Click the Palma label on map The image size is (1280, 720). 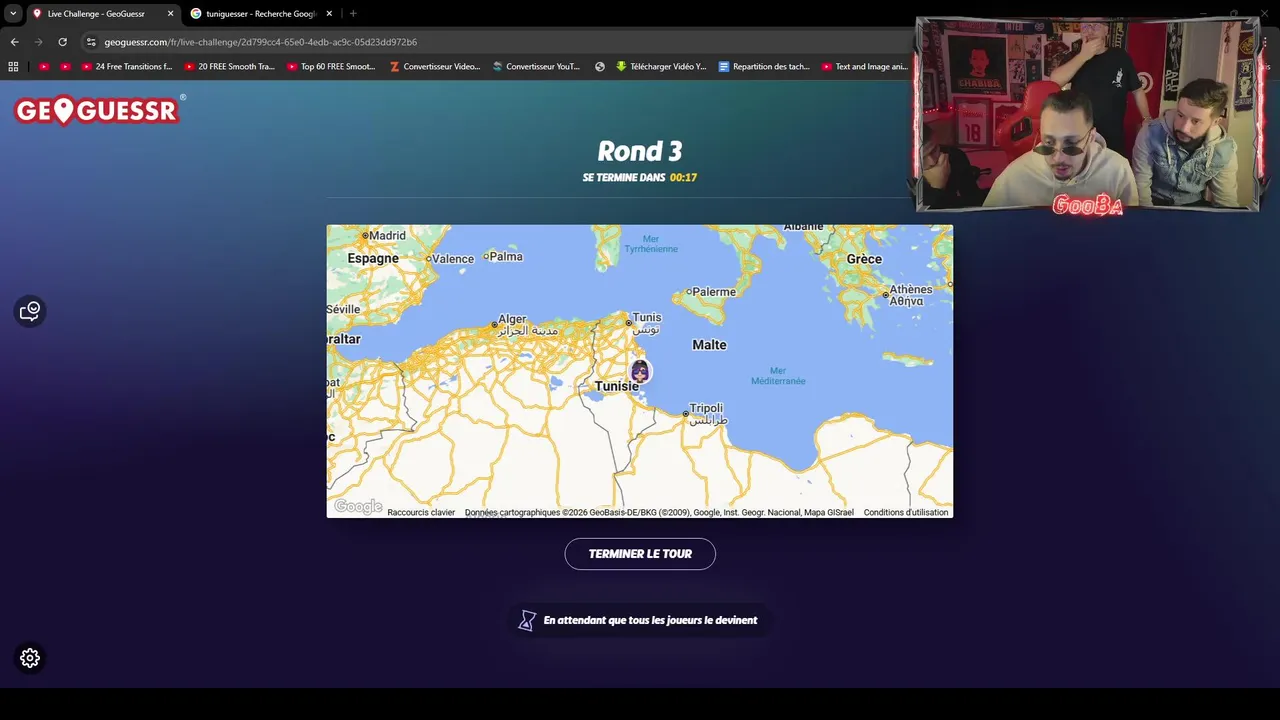[x=506, y=256]
